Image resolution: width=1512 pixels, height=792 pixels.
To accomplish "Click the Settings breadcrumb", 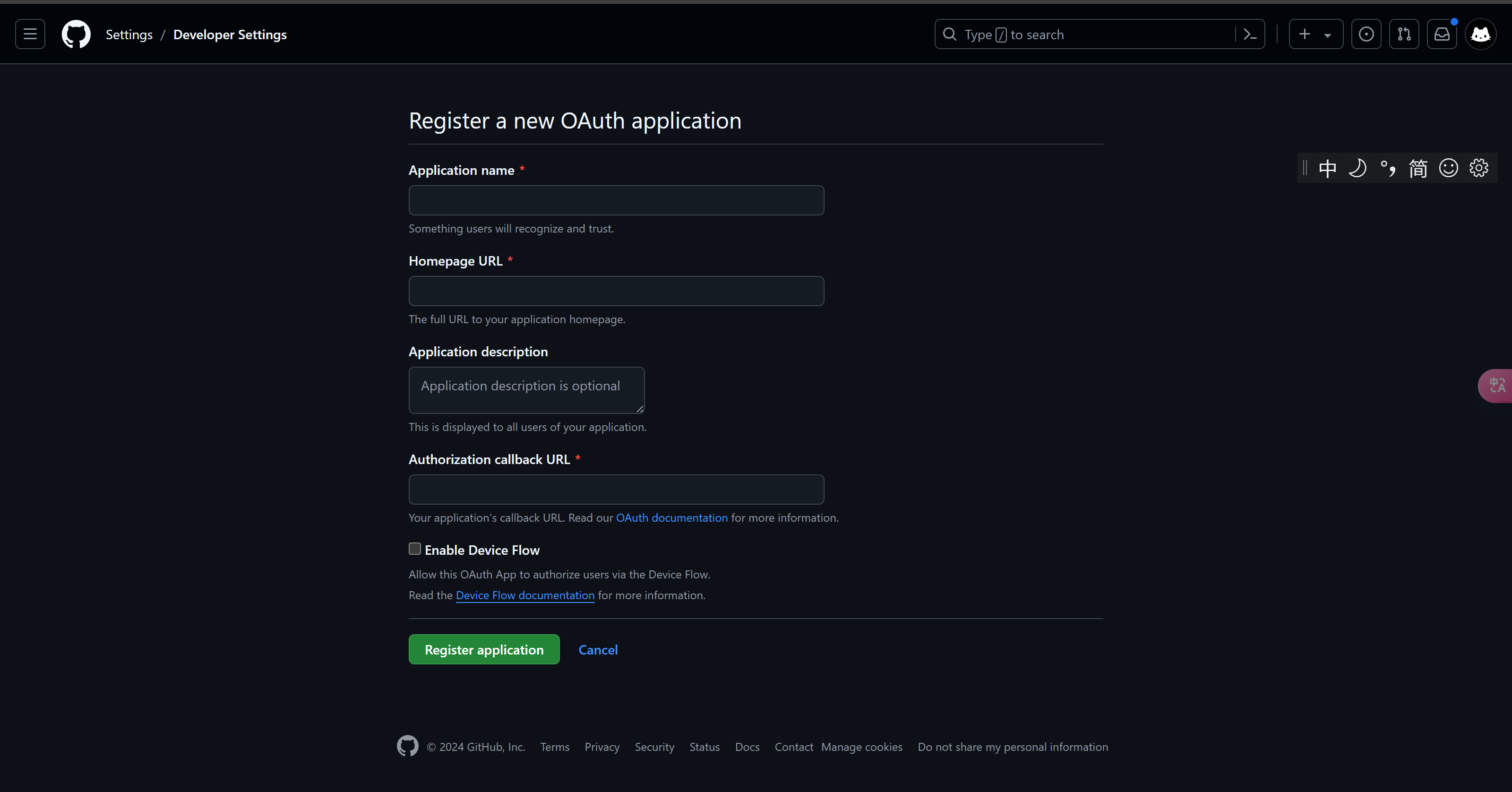I will click(x=129, y=34).
